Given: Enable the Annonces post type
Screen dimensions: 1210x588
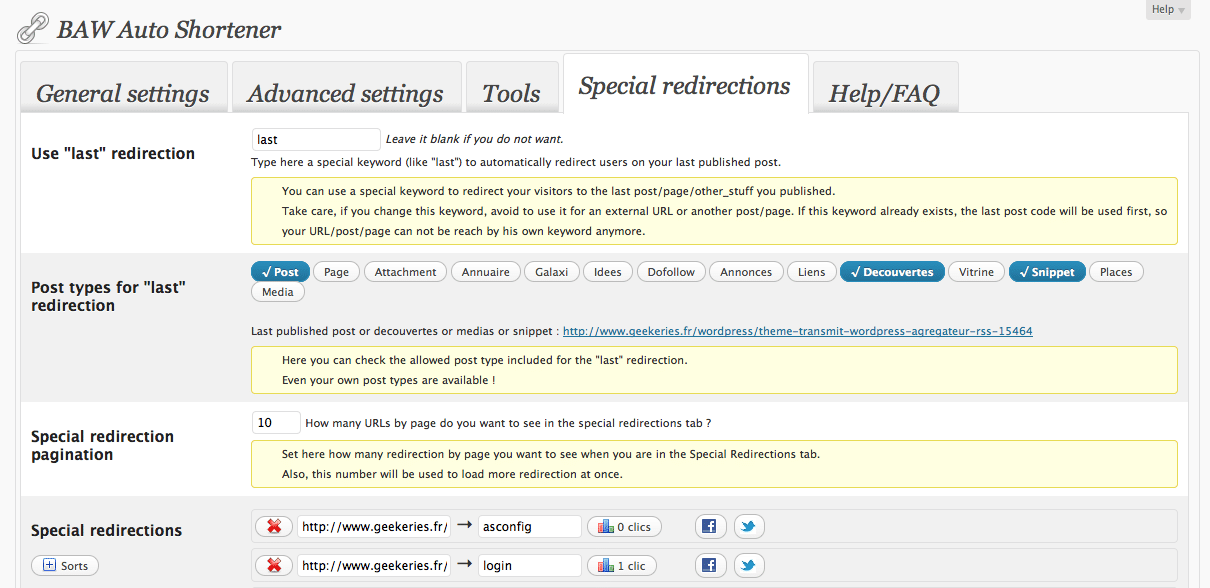Looking at the screenshot, I should tap(746, 272).
